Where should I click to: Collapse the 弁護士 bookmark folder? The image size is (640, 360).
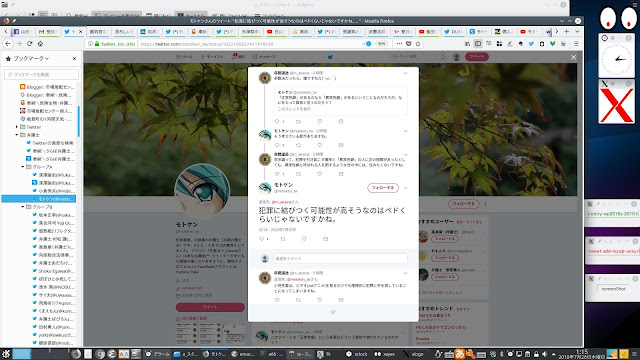coord(17,135)
